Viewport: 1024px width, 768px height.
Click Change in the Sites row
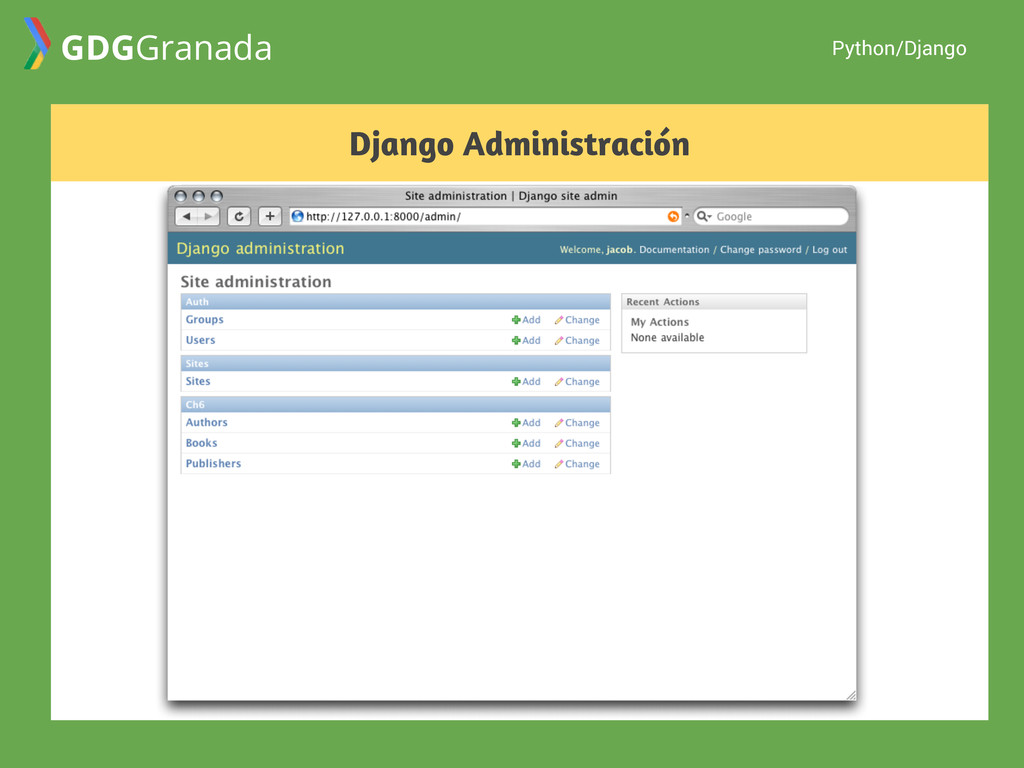577,381
